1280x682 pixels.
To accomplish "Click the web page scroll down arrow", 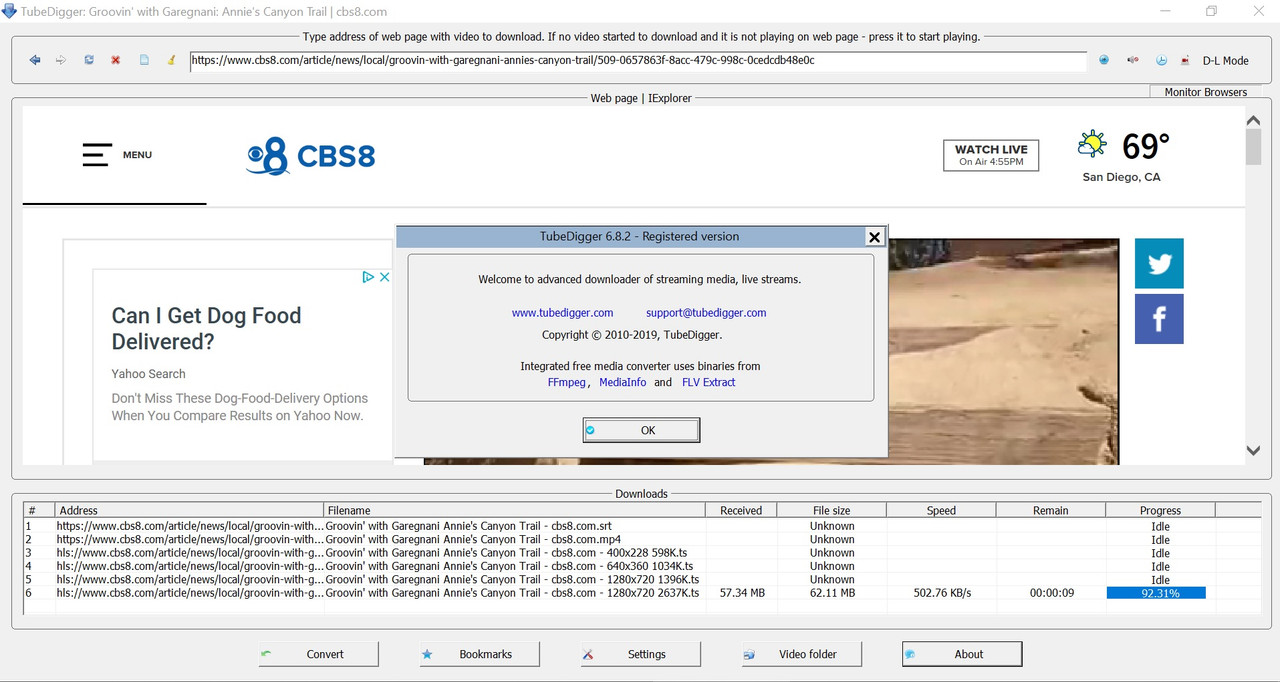I will click(x=1253, y=451).
